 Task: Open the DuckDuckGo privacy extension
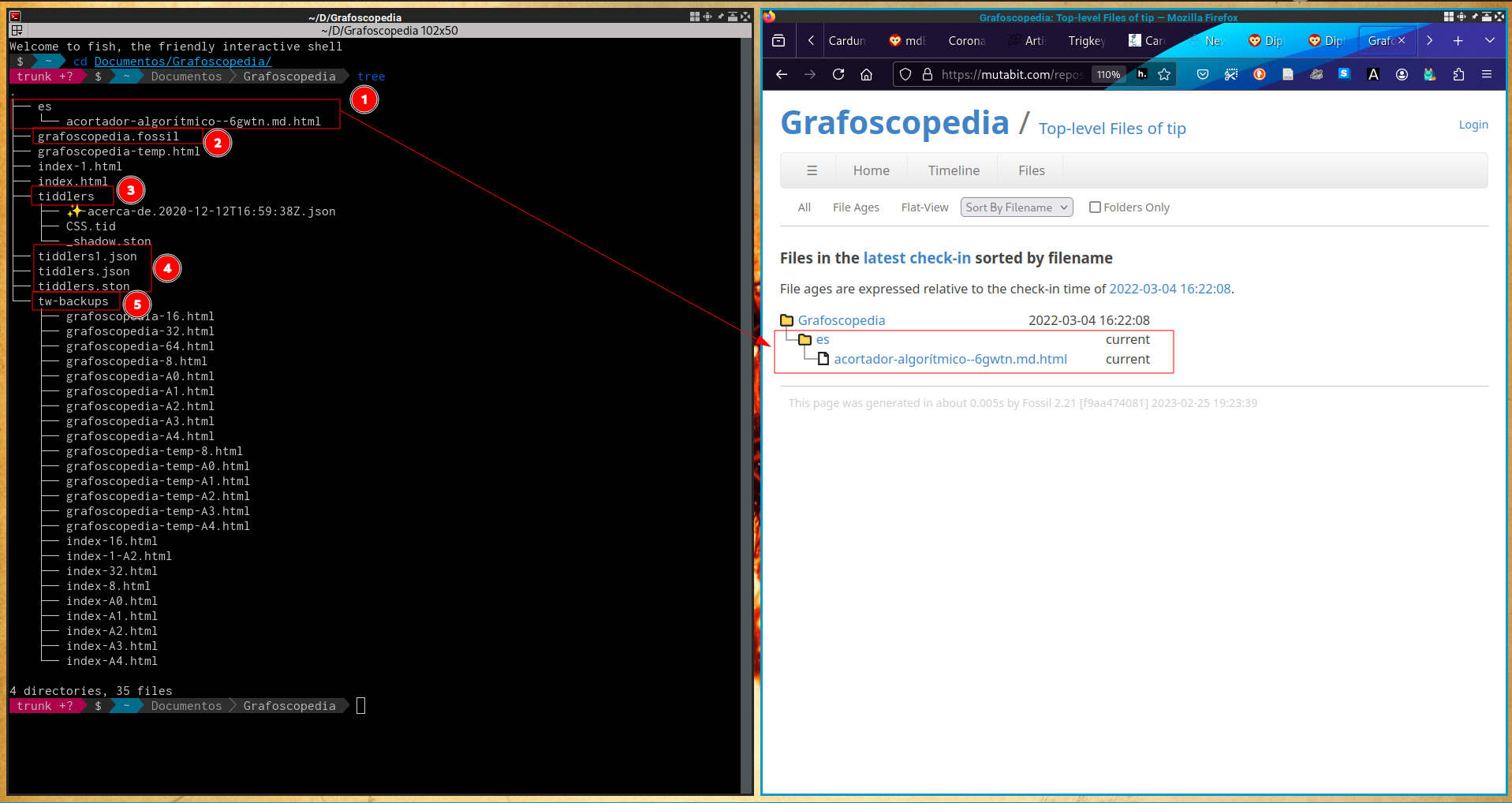(1260, 74)
